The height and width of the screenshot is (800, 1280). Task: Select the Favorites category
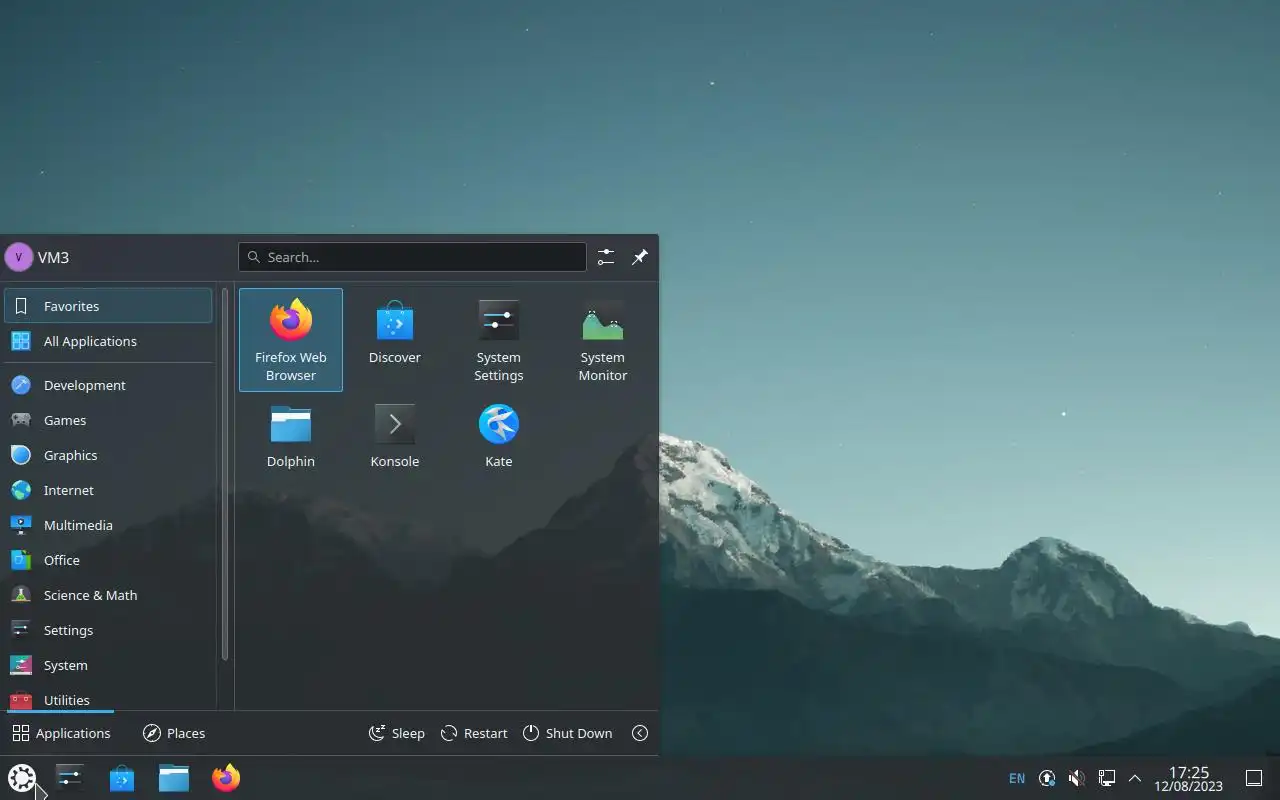click(x=108, y=306)
